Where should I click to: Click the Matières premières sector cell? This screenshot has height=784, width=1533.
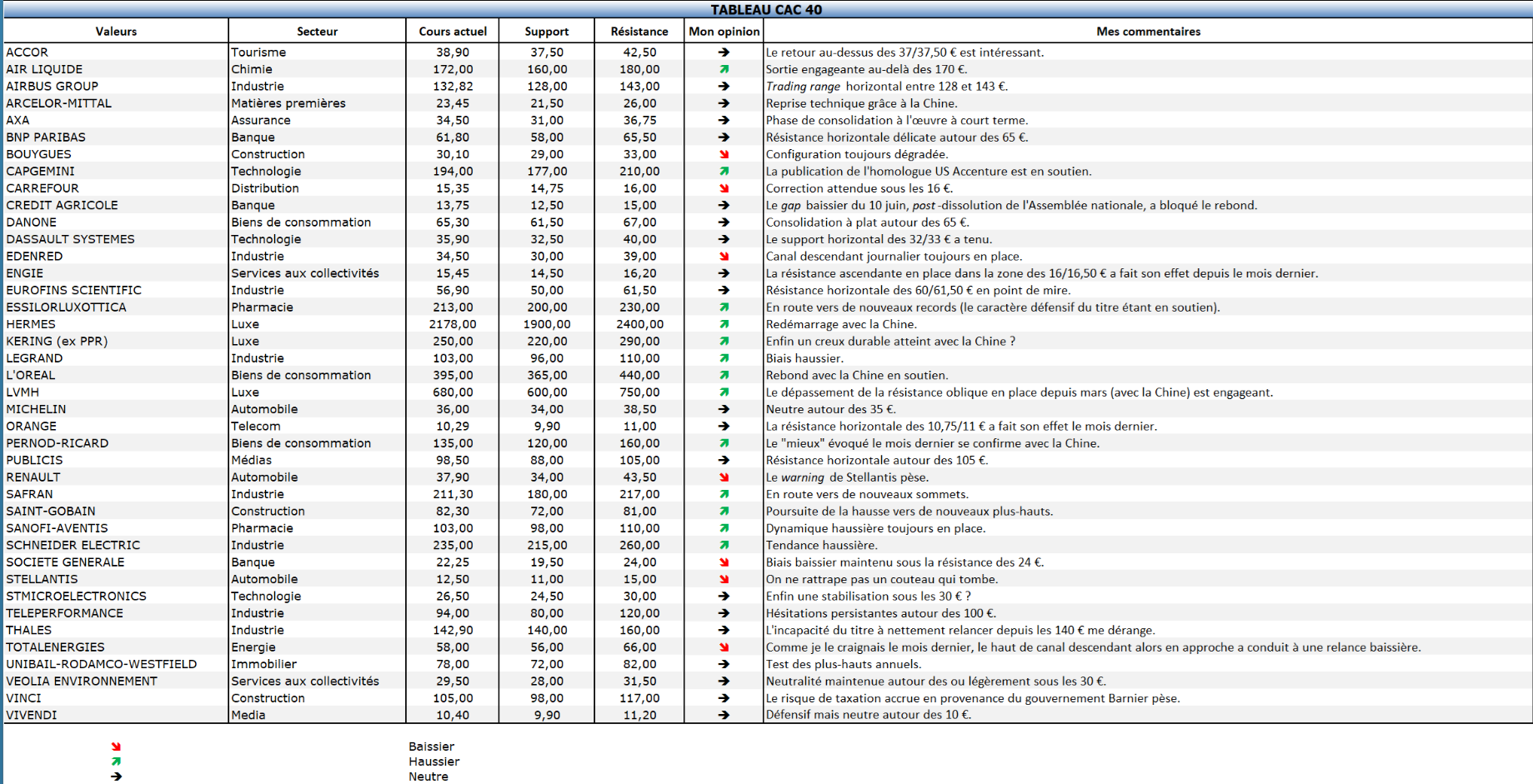point(317,103)
